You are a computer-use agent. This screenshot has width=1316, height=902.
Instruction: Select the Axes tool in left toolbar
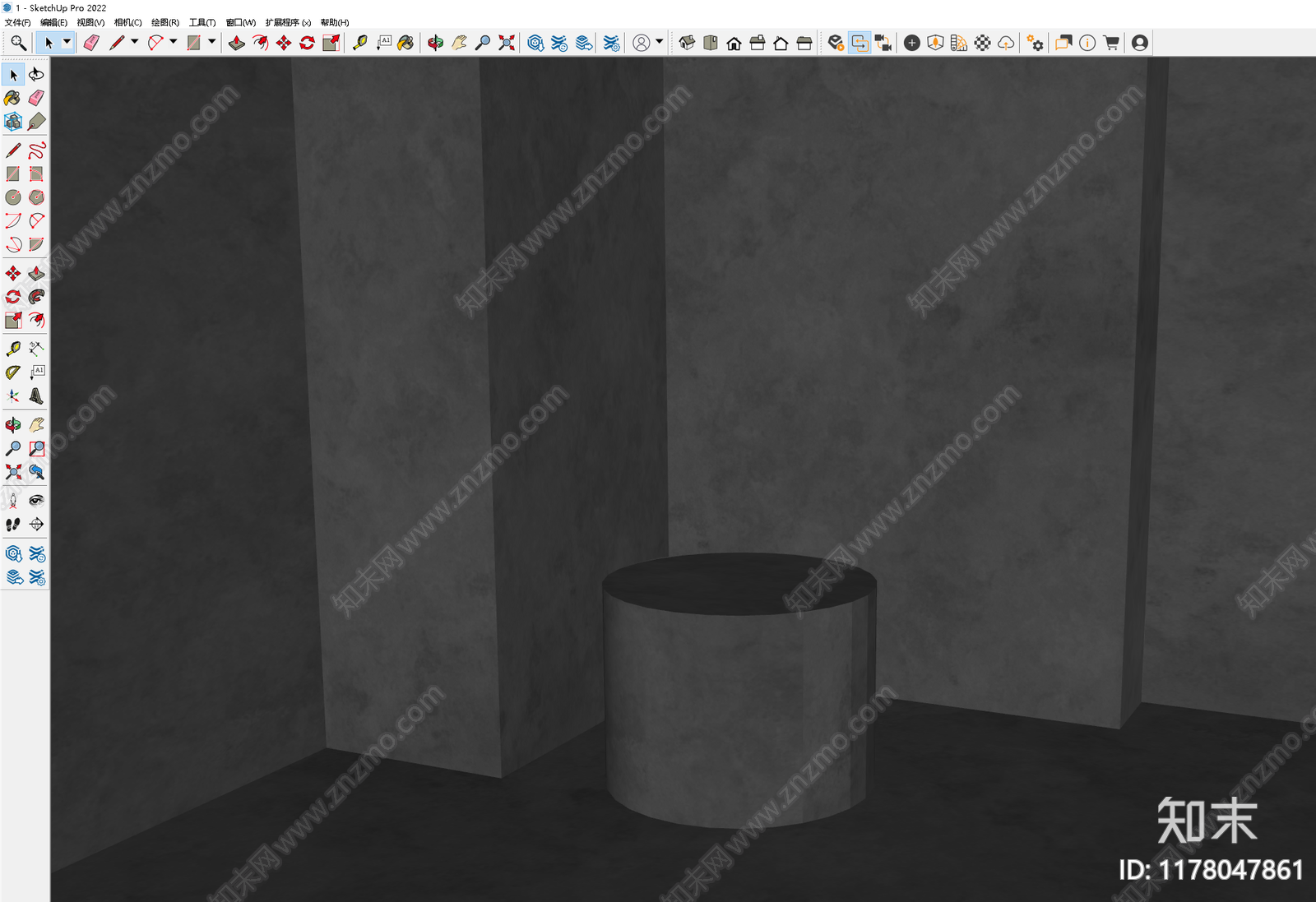click(x=13, y=396)
